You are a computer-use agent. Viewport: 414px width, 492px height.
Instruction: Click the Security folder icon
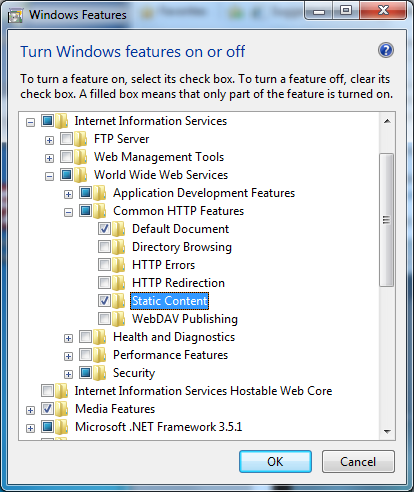tap(100, 373)
